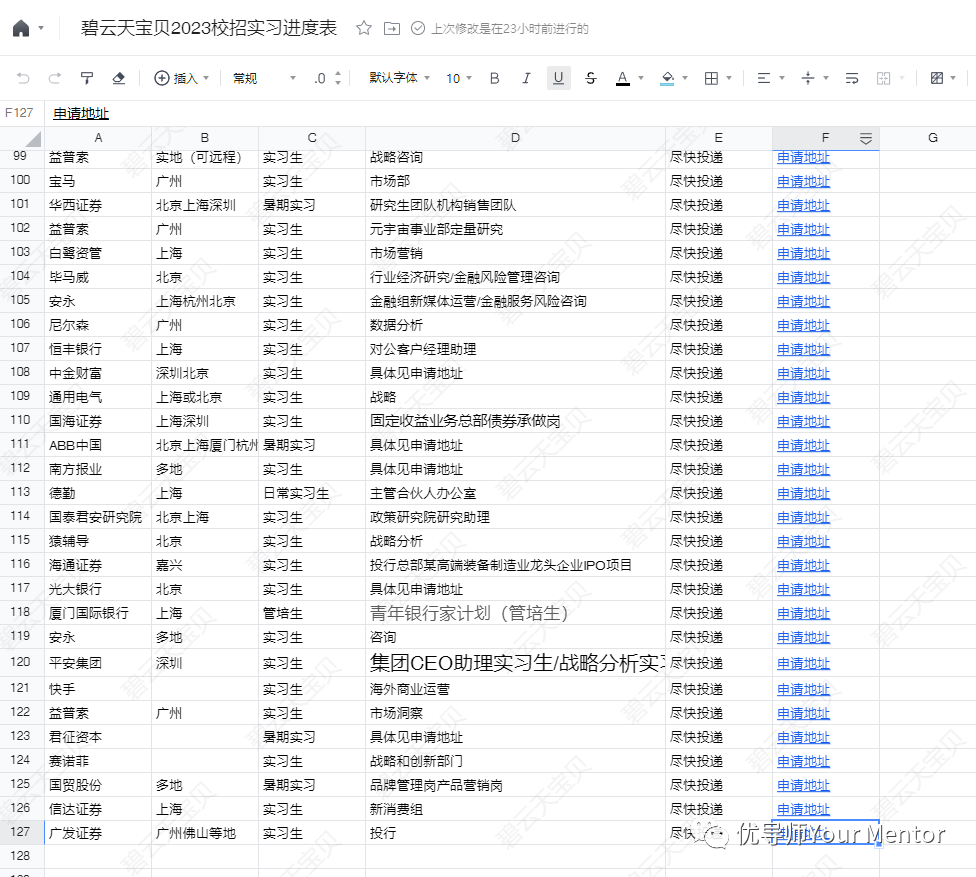Viewport: 976px width, 877px height.
Task: Apply the fill color bucket
Action: pos(667,78)
